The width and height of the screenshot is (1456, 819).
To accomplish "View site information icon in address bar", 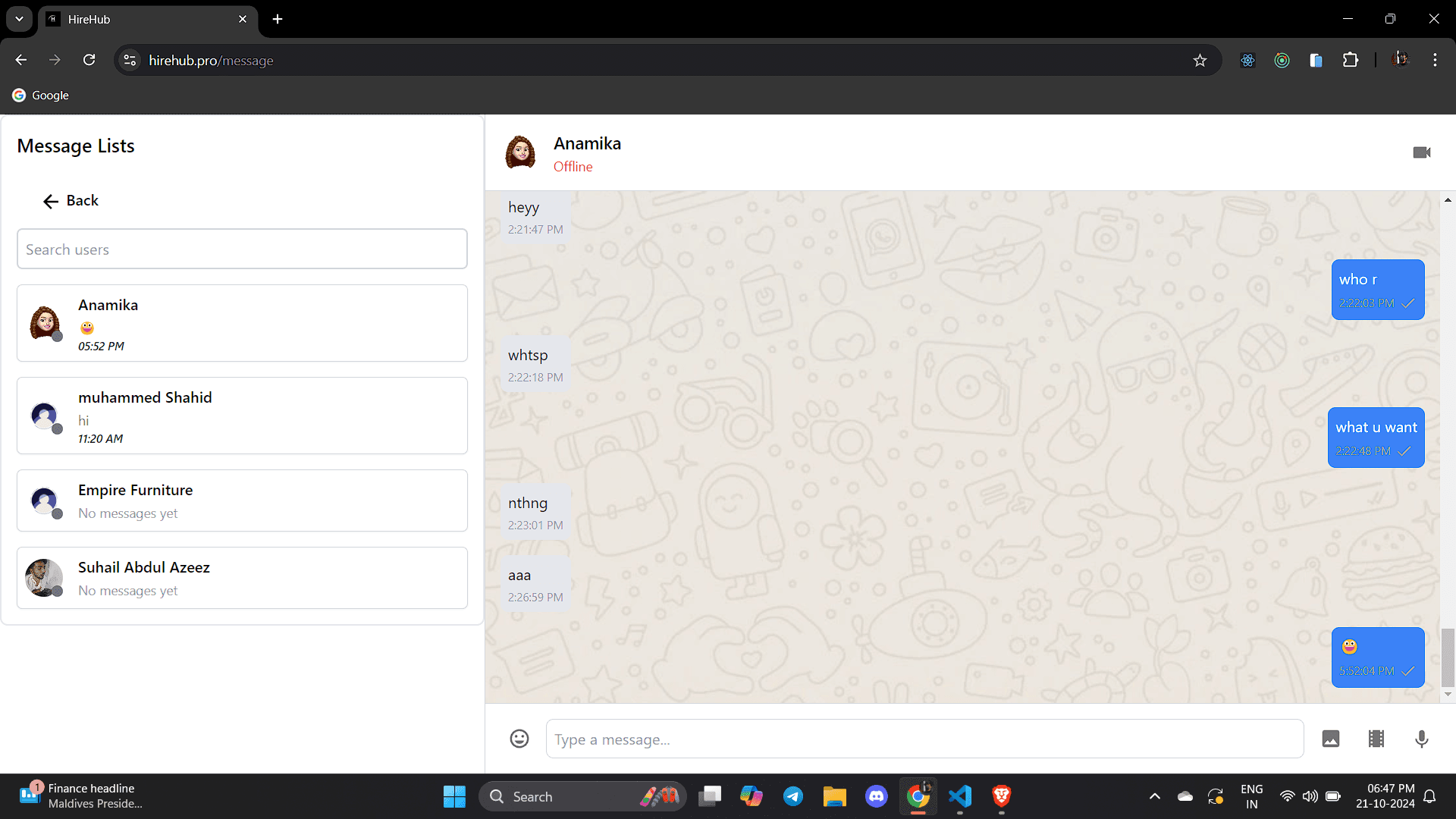I will [x=130, y=60].
